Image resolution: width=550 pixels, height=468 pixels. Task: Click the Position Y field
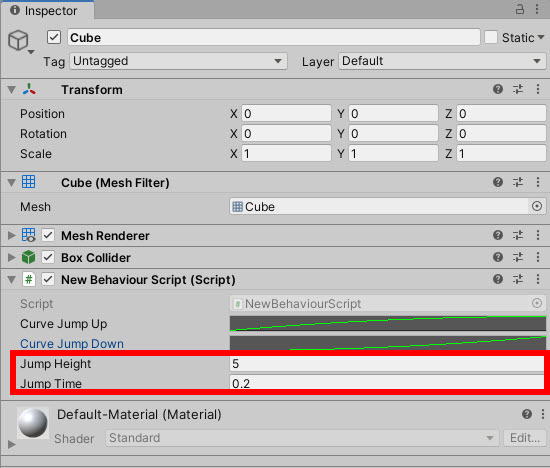(393, 114)
